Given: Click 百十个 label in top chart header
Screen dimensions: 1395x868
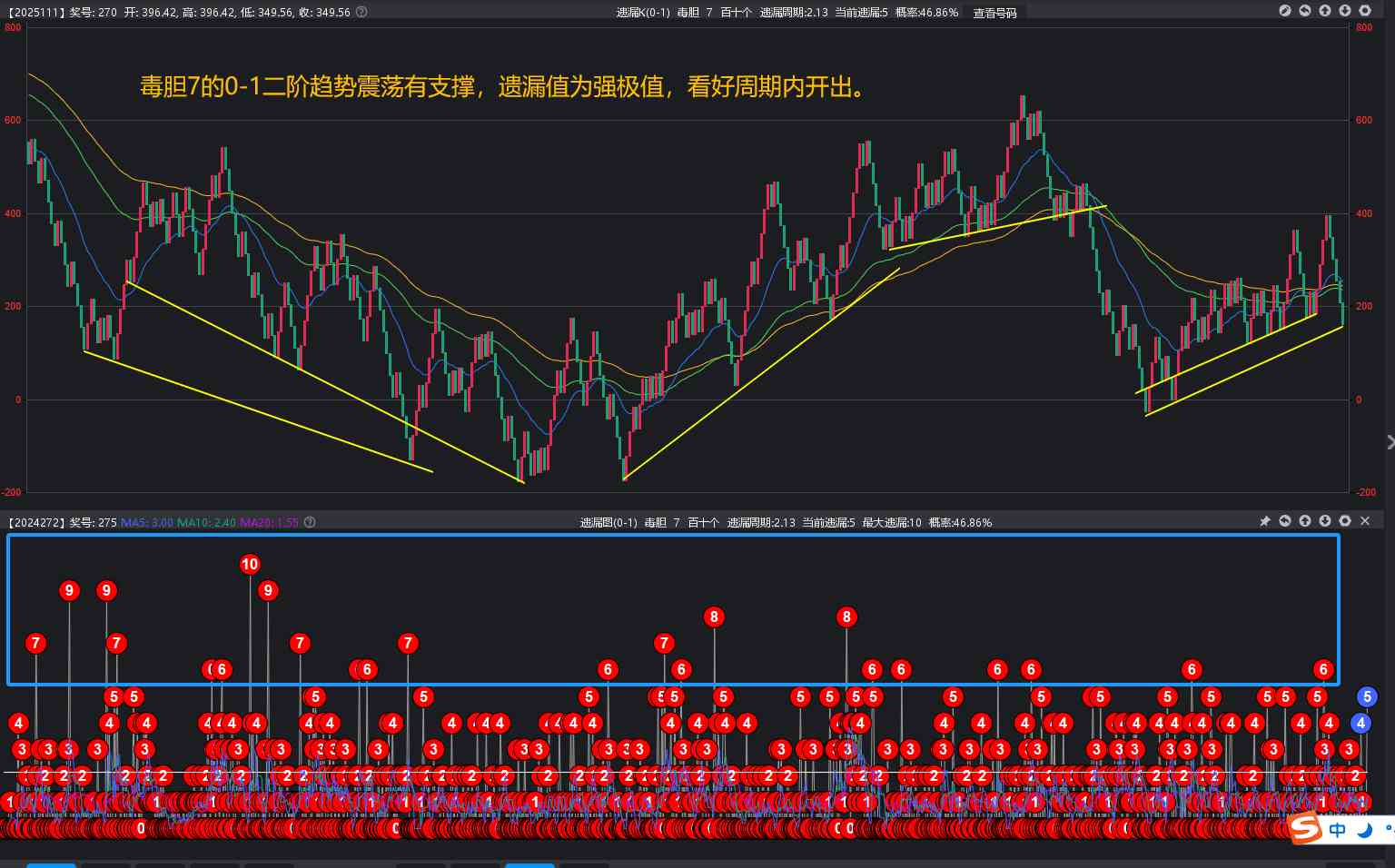Looking at the screenshot, I should tap(737, 13).
